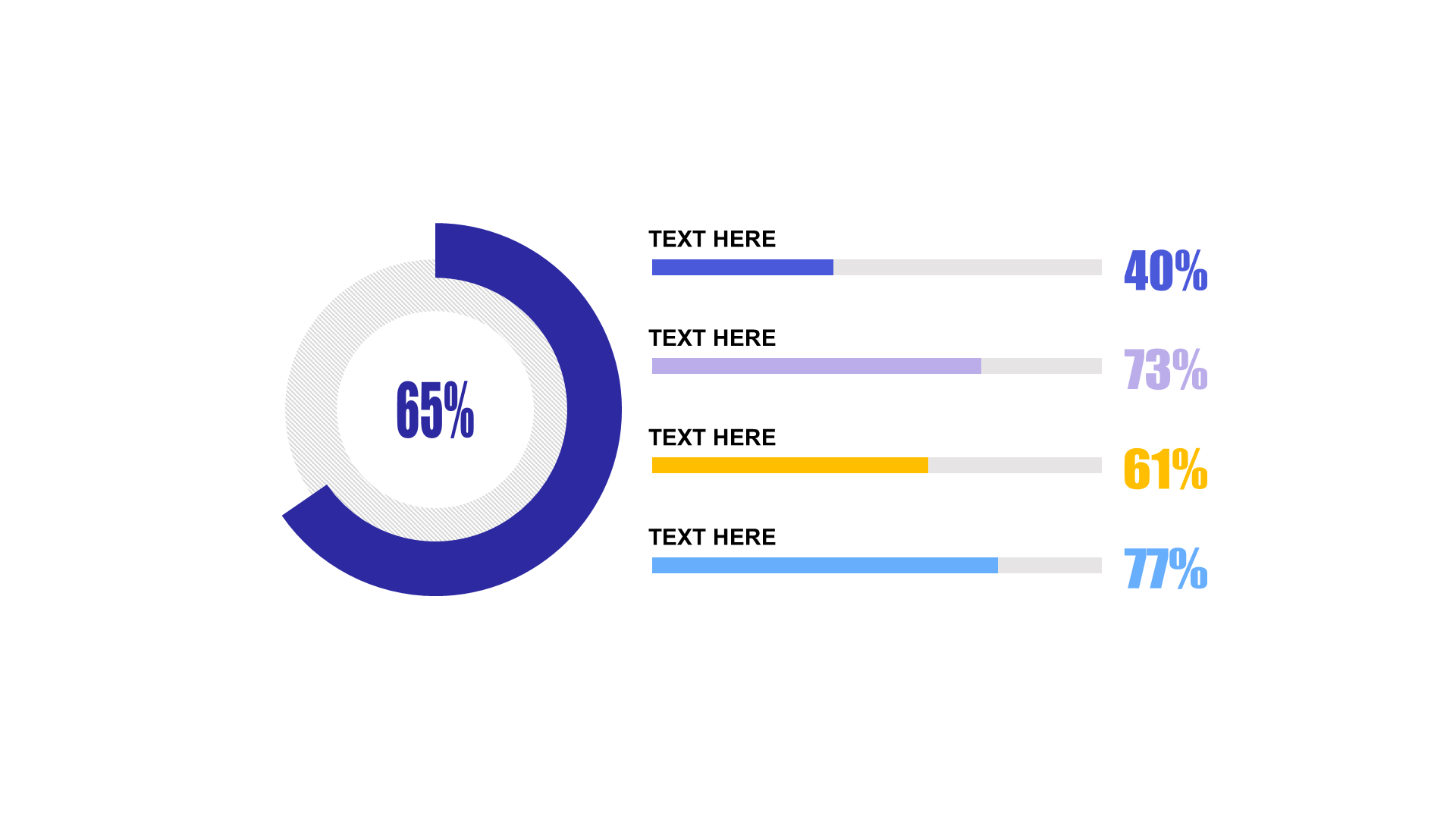
Task: Select the TEXT HERE label above the yellow bar
Action: (x=711, y=438)
